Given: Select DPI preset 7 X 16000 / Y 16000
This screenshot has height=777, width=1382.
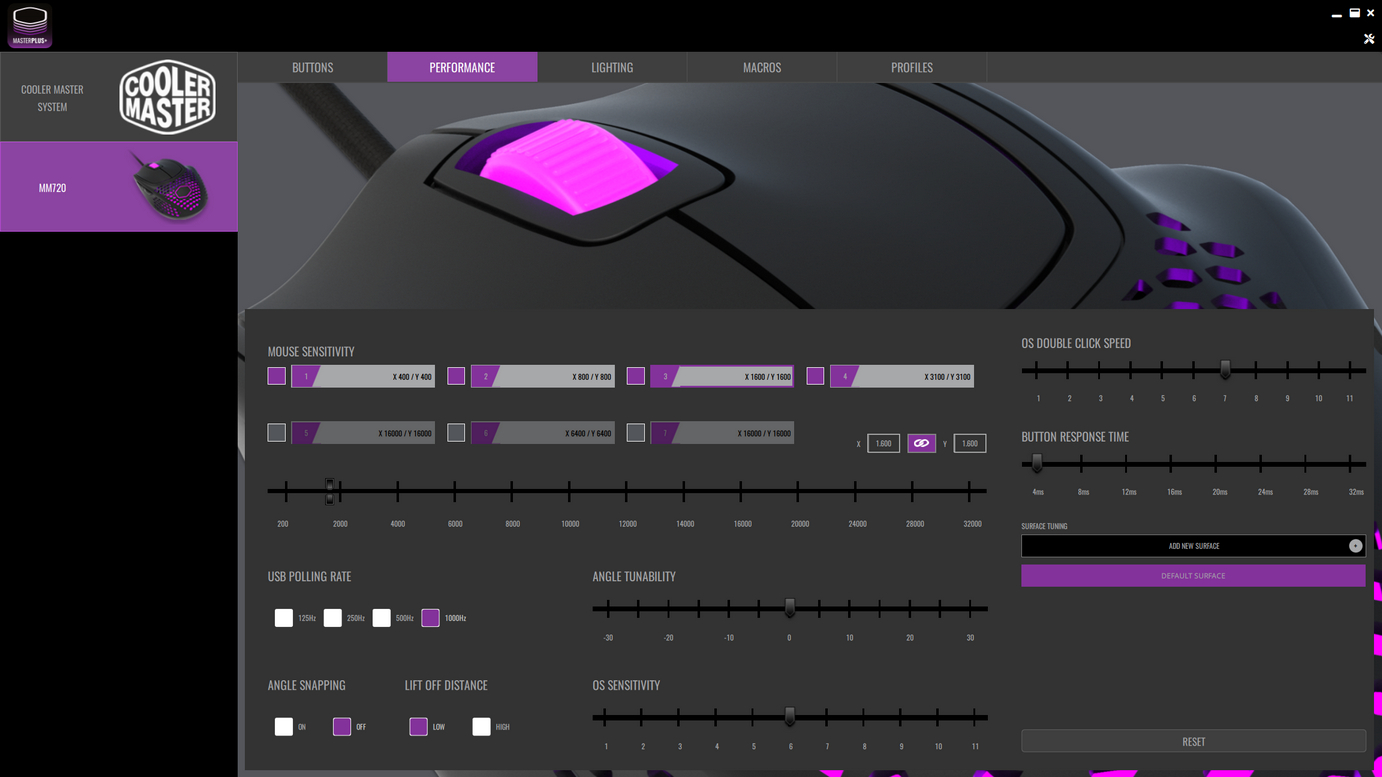Looking at the screenshot, I should point(722,433).
